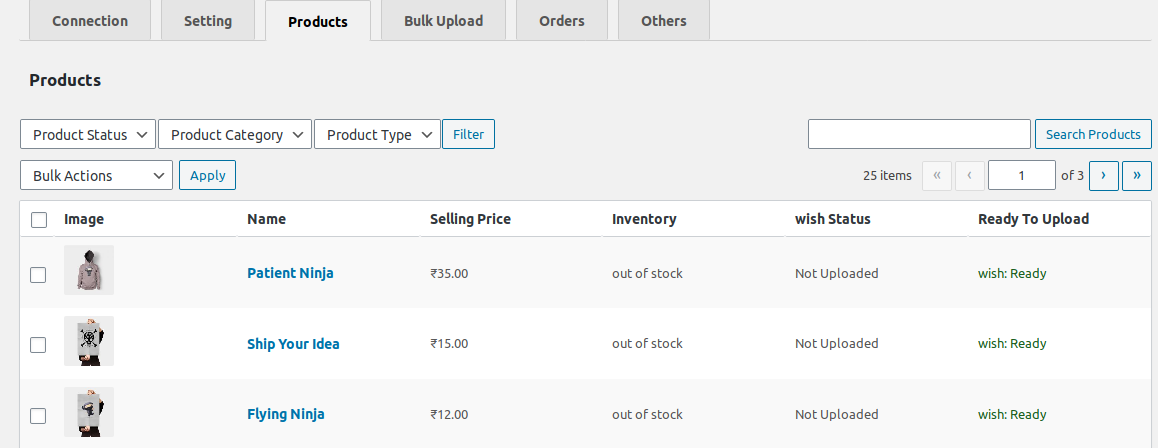Open Flying Ninja product thumbnail
1158x448 pixels.
89,412
